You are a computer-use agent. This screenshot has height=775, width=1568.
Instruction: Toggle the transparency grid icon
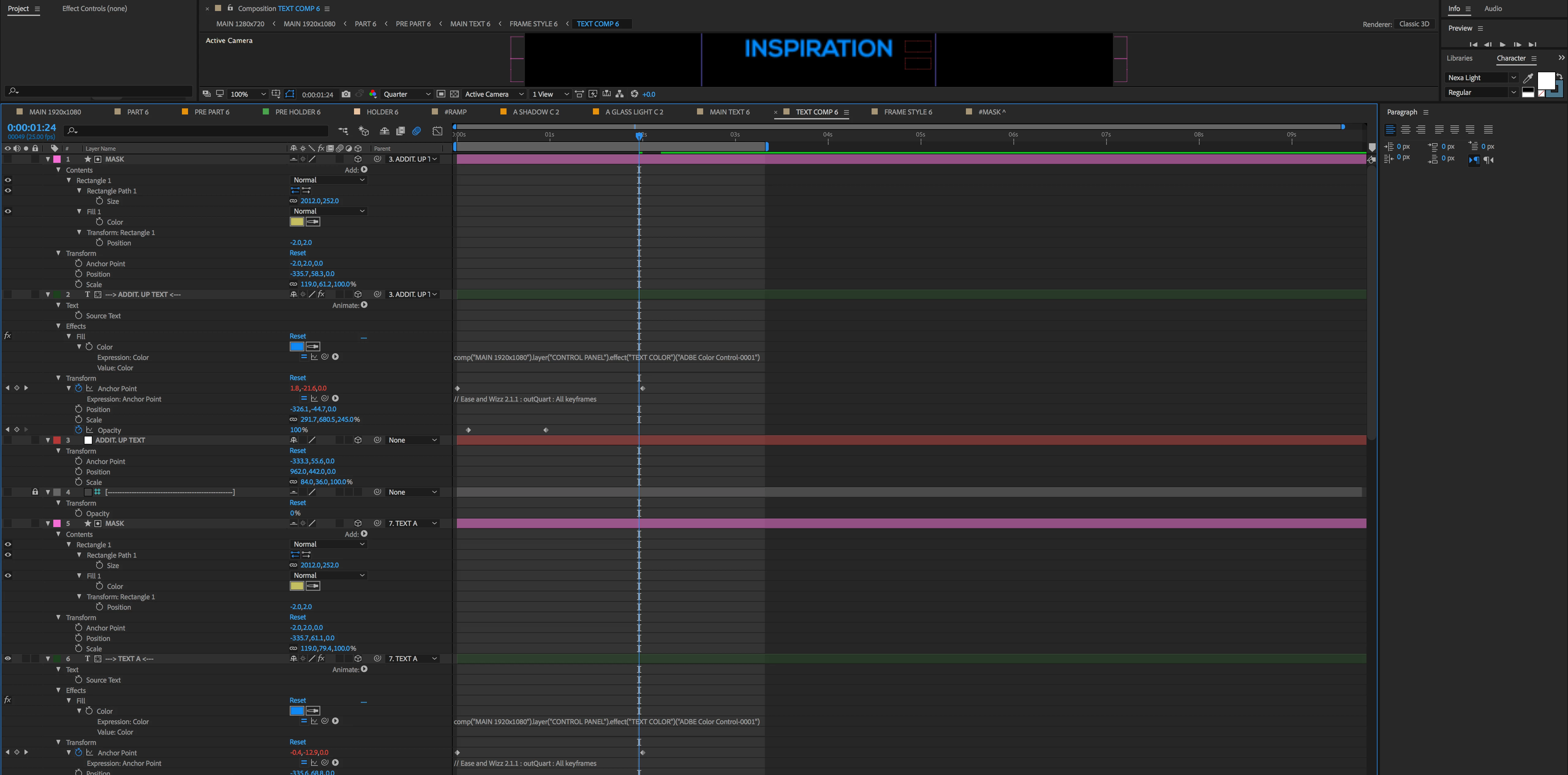(x=454, y=94)
